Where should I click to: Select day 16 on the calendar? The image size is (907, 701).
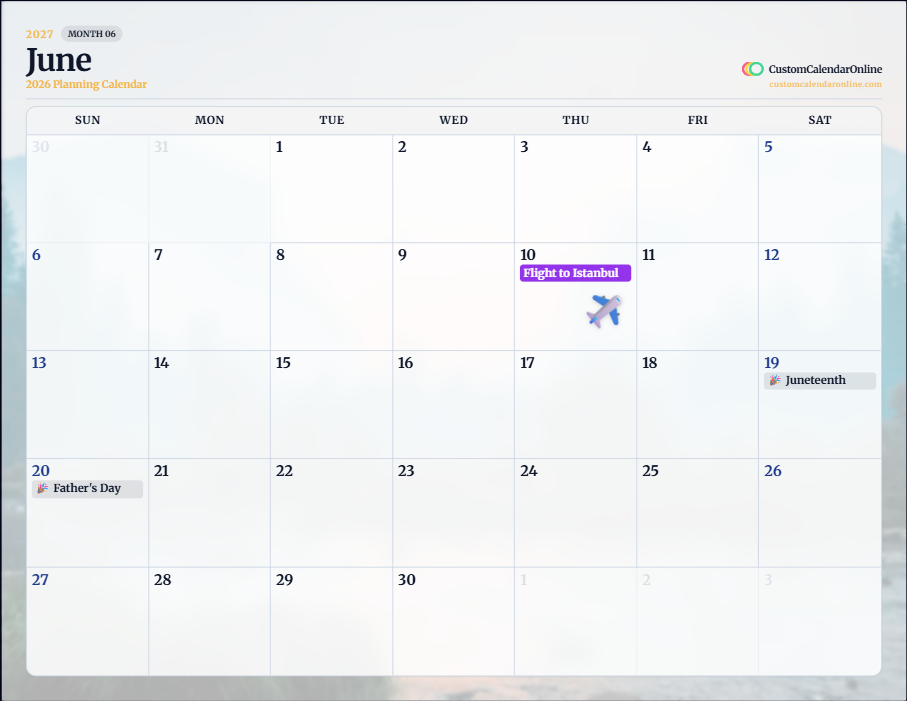coord(454,405)
